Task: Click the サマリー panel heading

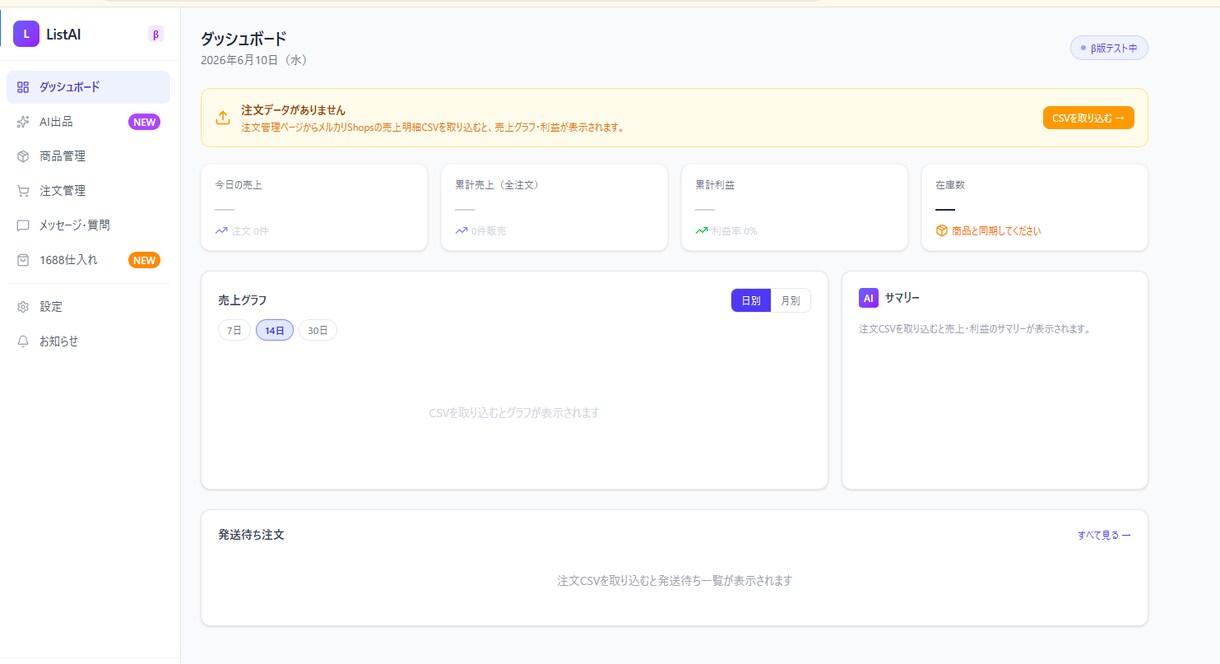Action: [902, 298]
